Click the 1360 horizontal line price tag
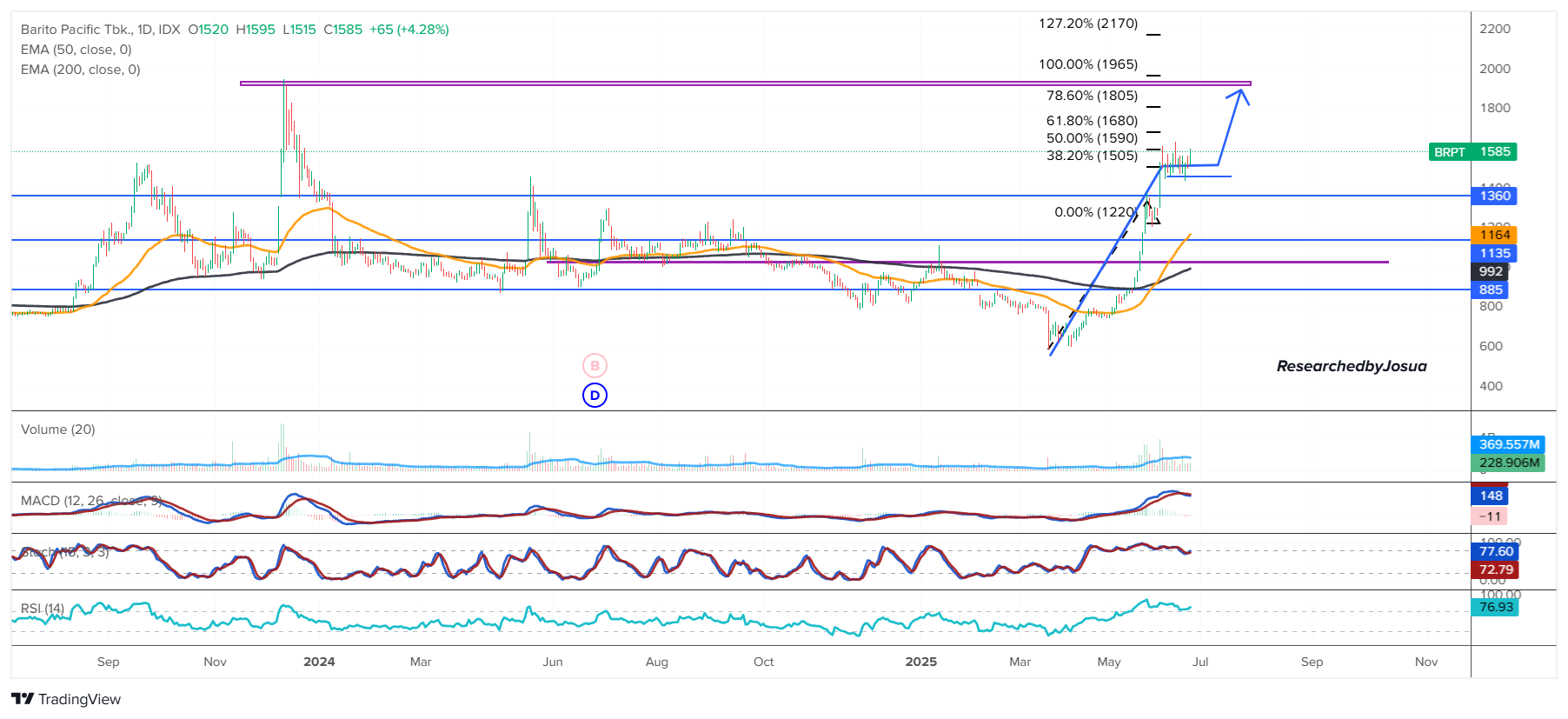The width and height of the screenshot is (1568, 719). pos(1495,196)
